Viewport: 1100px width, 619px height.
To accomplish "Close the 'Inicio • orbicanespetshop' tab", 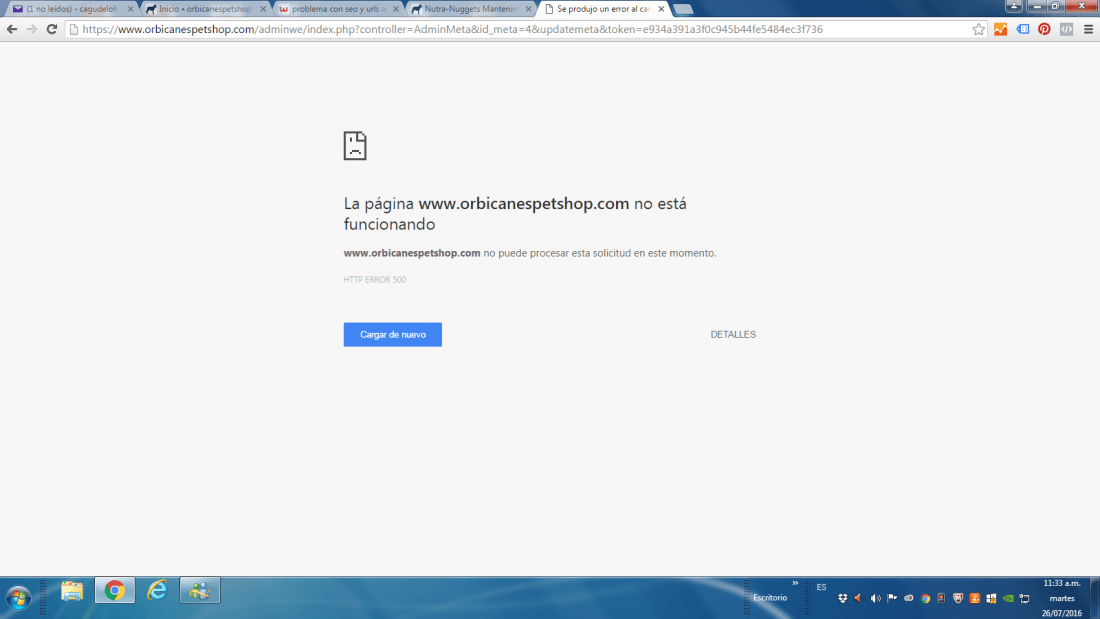I will (263, 9).
